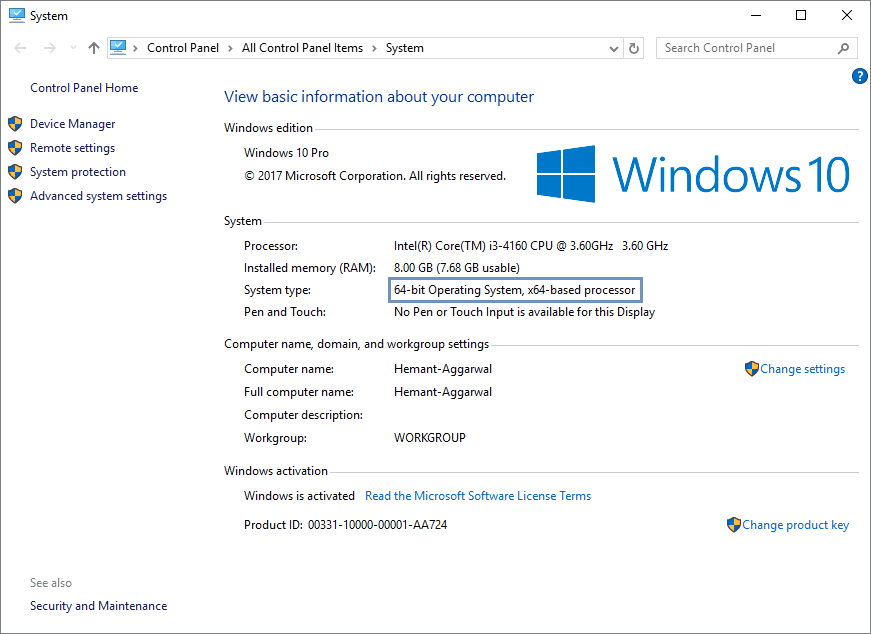Read the Microsoft Software License Terms
The image size is (871, 634).
coord(478,496)
